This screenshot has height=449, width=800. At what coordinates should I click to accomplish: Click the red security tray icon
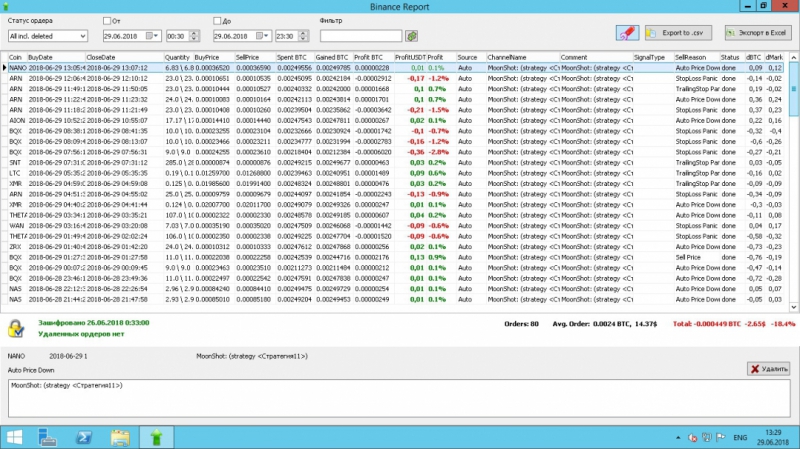[x=692, y=437]
